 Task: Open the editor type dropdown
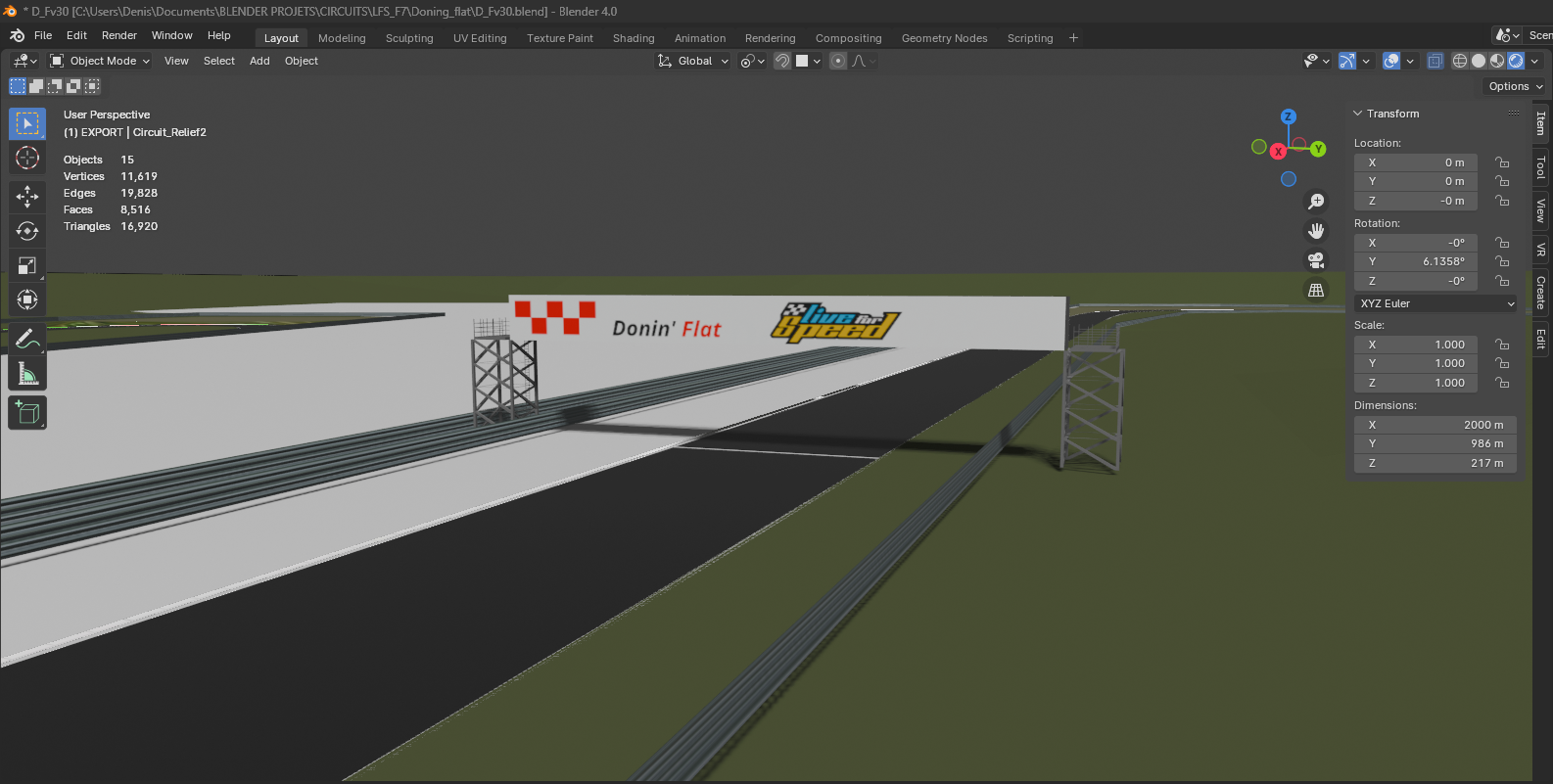24,61
